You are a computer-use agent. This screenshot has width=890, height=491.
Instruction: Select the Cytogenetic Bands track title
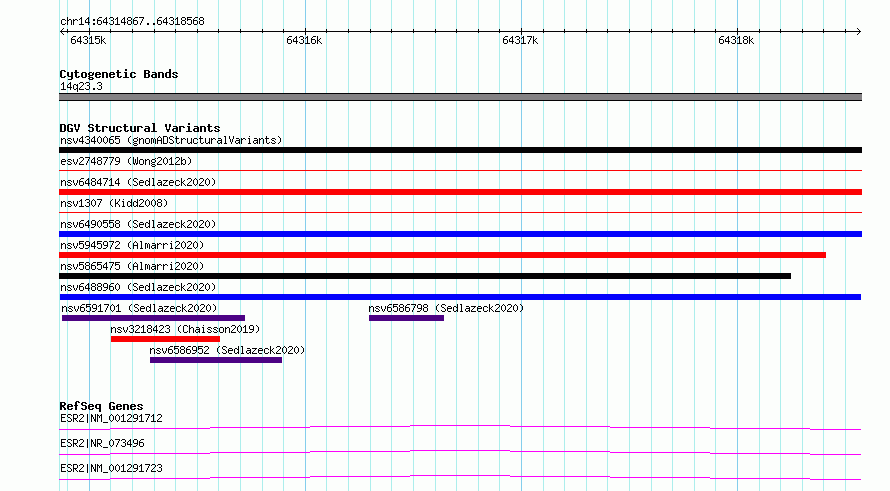tap(119, 74)
